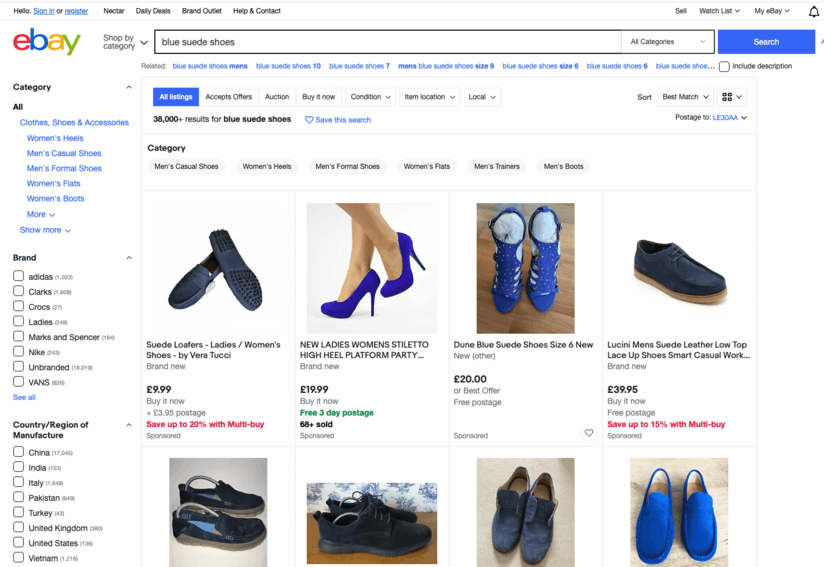Image resolution: width=824 pixels, height=567 pixels.
Task: Open Brand Outlet link
Action: click(201, 11)
